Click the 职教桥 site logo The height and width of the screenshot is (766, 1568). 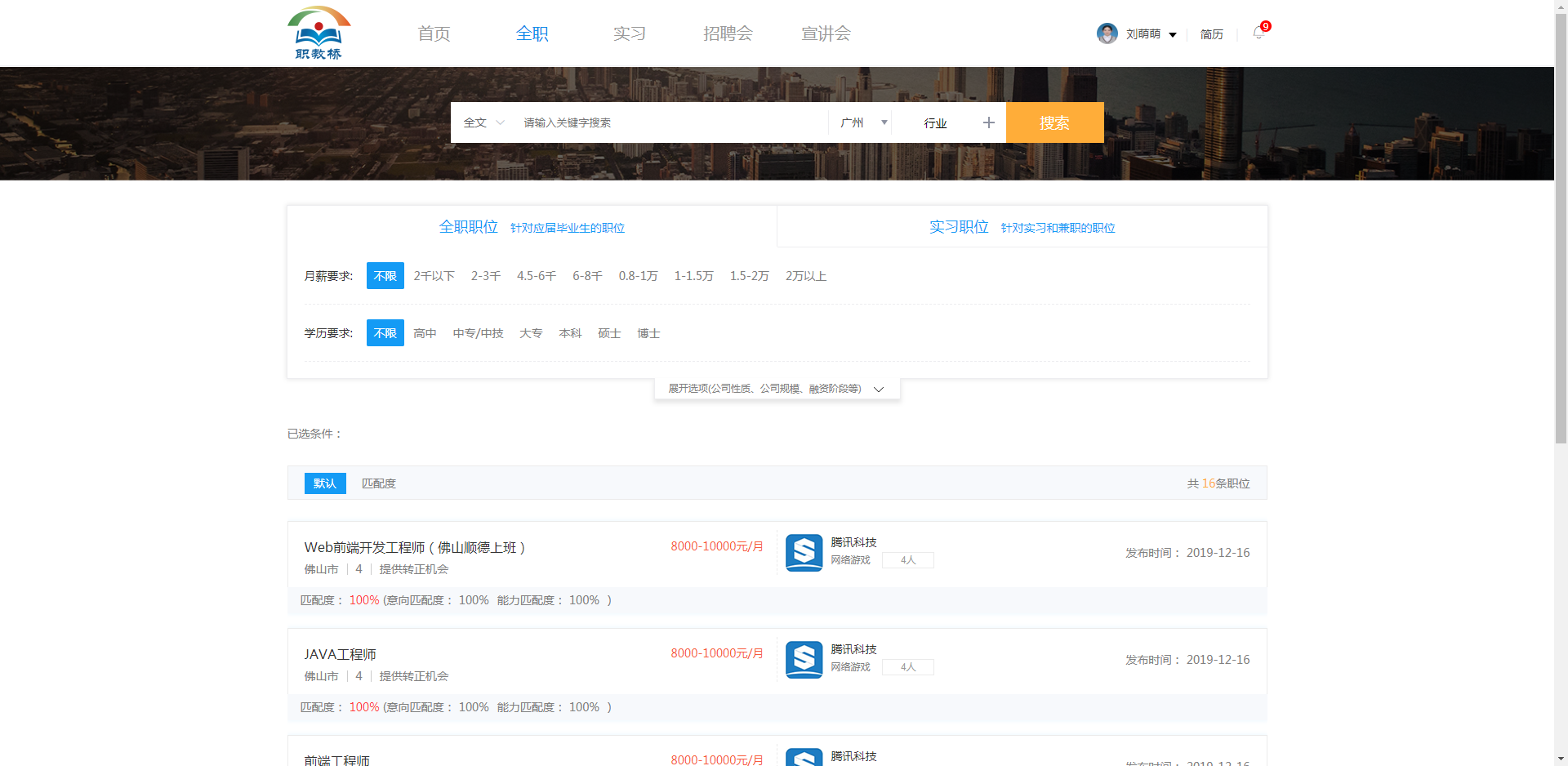point(318,33)
